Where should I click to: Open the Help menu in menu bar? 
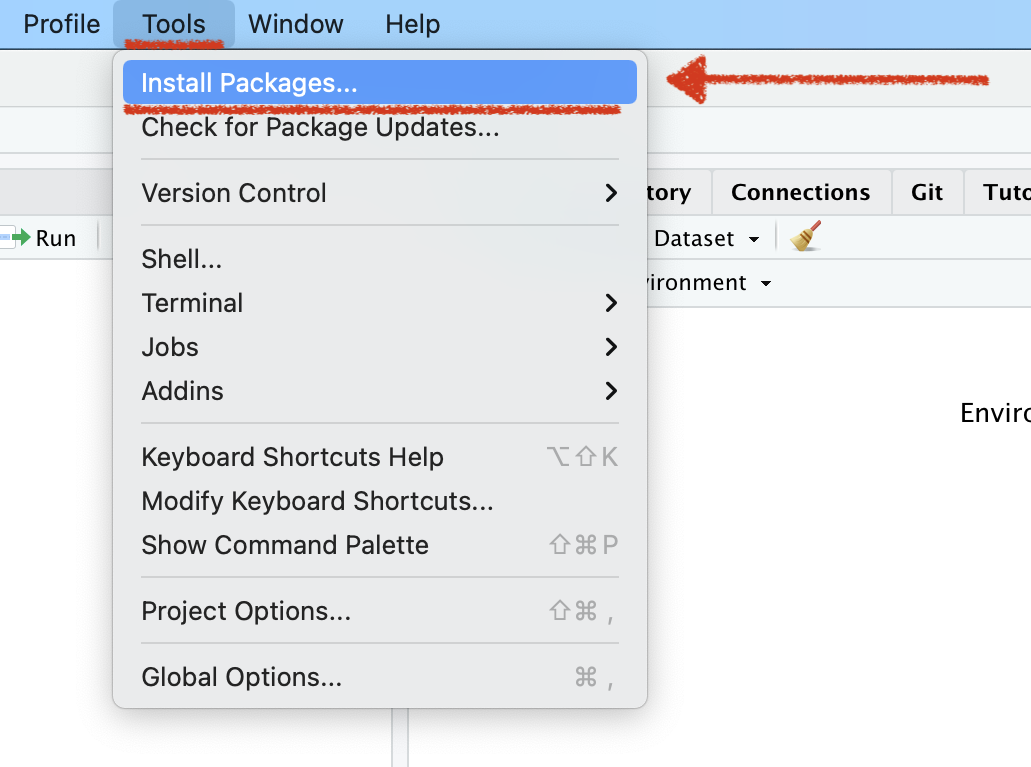pos(412,24)
